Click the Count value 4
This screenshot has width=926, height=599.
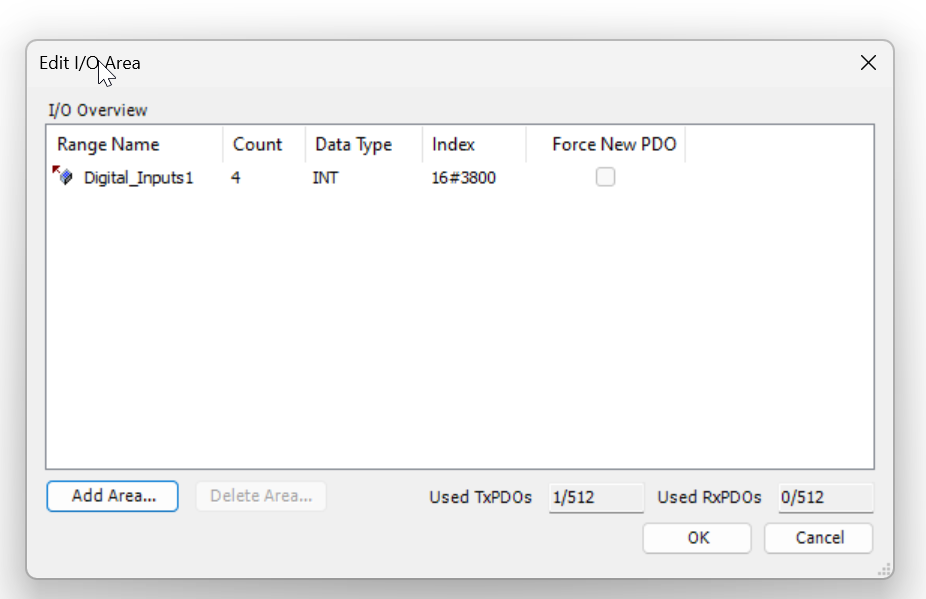tap(236, 178)
